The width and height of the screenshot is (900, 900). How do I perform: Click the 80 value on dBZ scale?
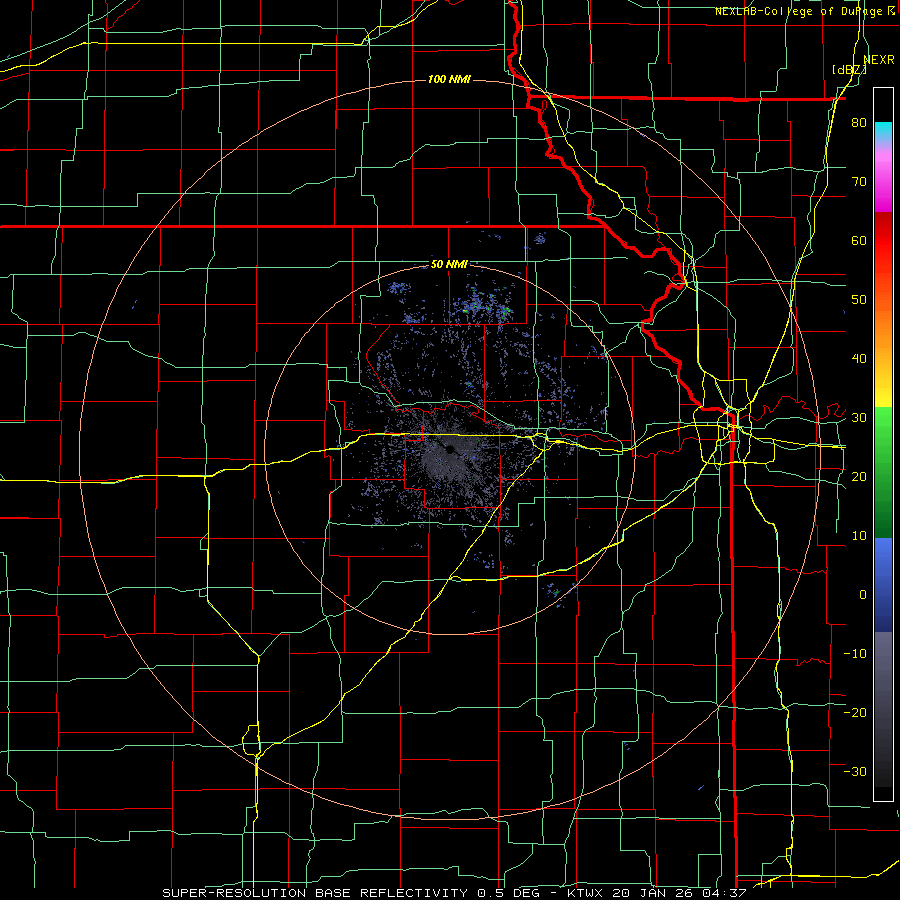pos(859,123)
